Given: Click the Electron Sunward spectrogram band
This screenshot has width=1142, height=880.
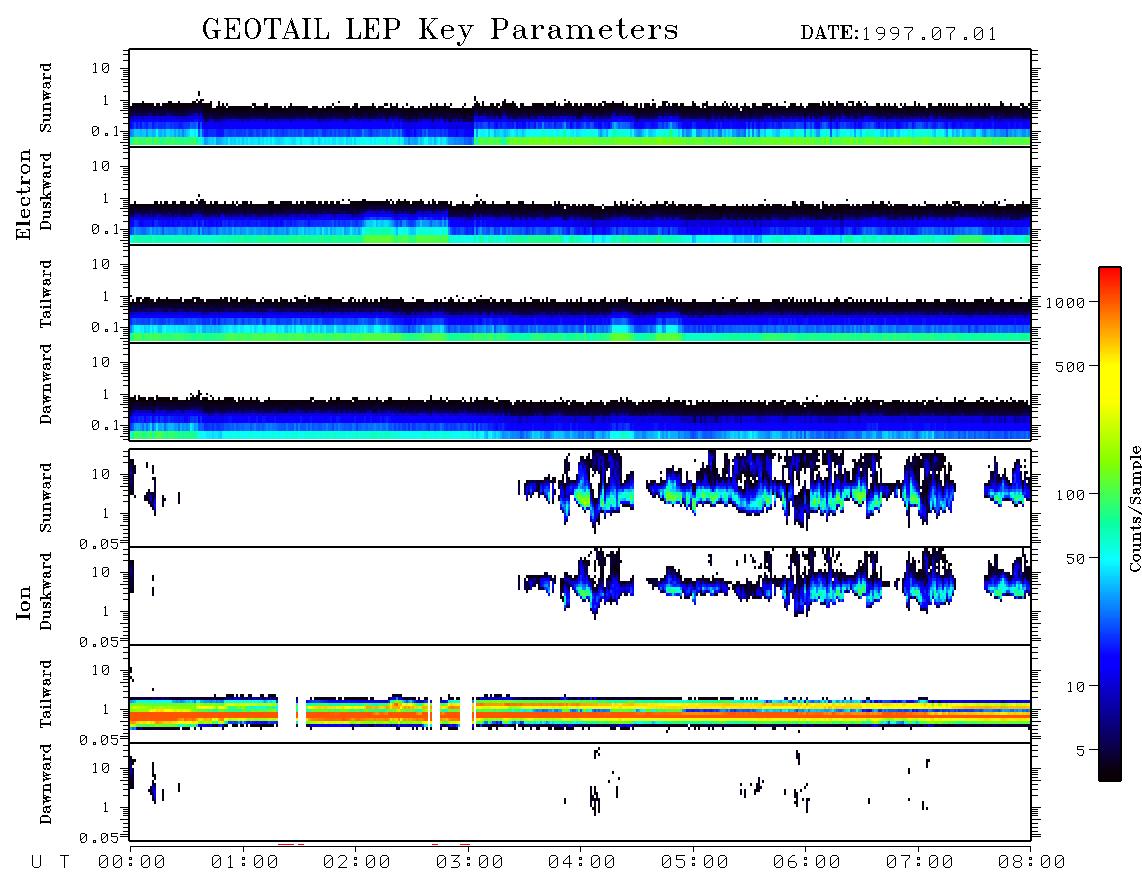Looking at the screenshot, I should (x=580, y=123).
